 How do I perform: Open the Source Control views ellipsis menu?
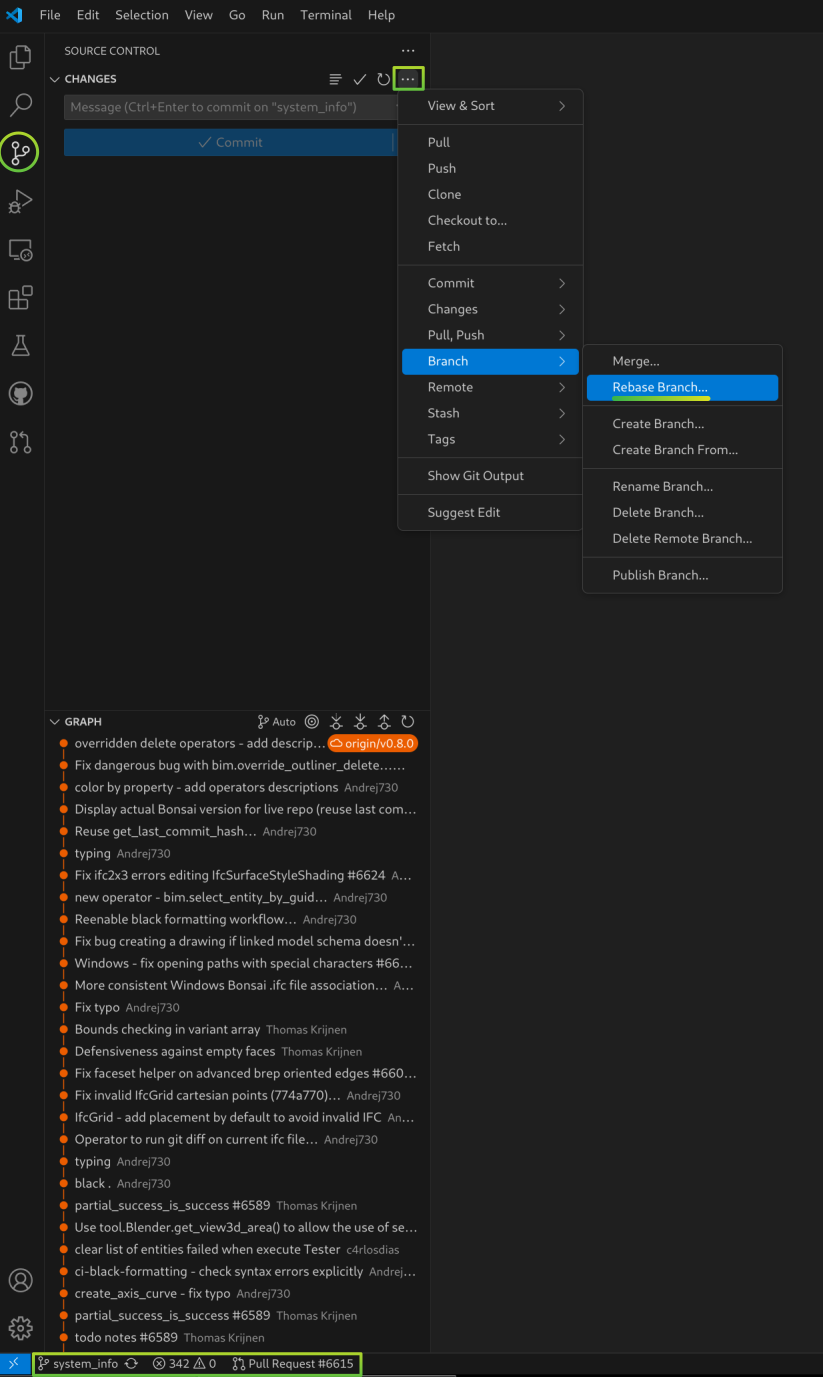[x=408, y=51]
